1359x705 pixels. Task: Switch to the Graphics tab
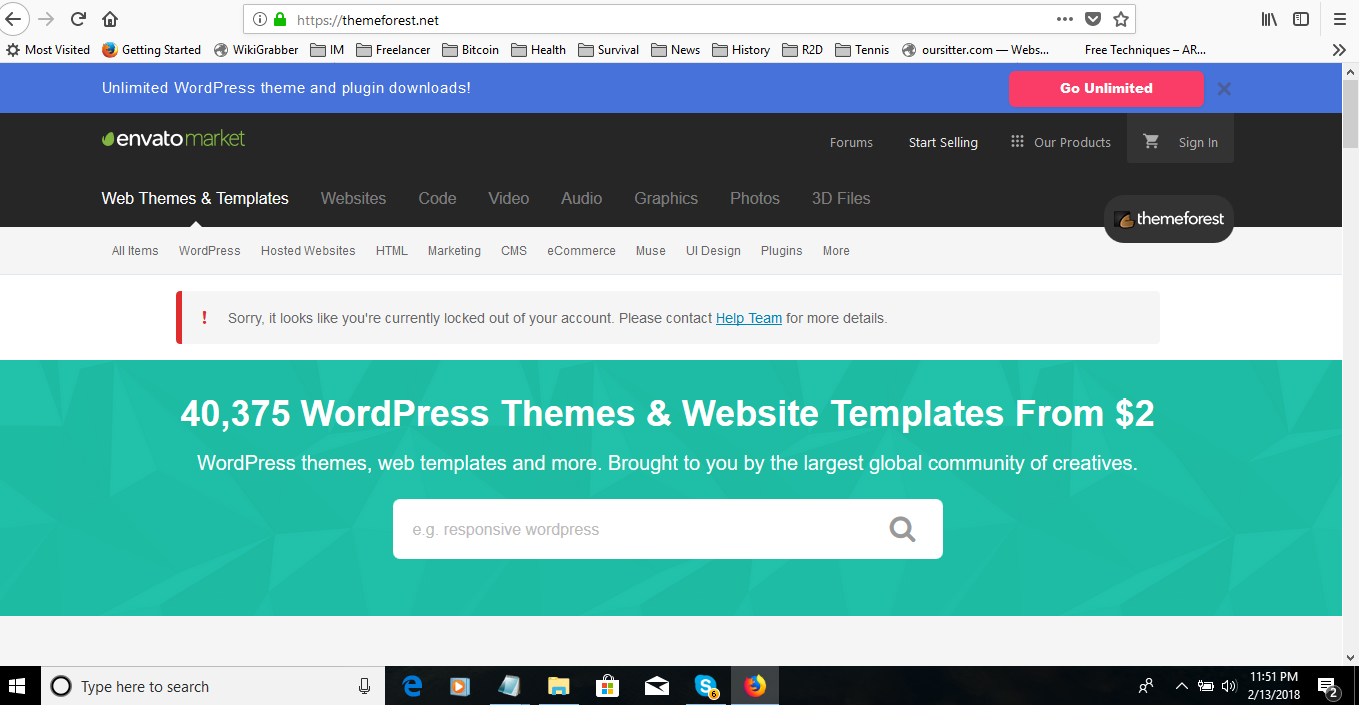(666, 198)
